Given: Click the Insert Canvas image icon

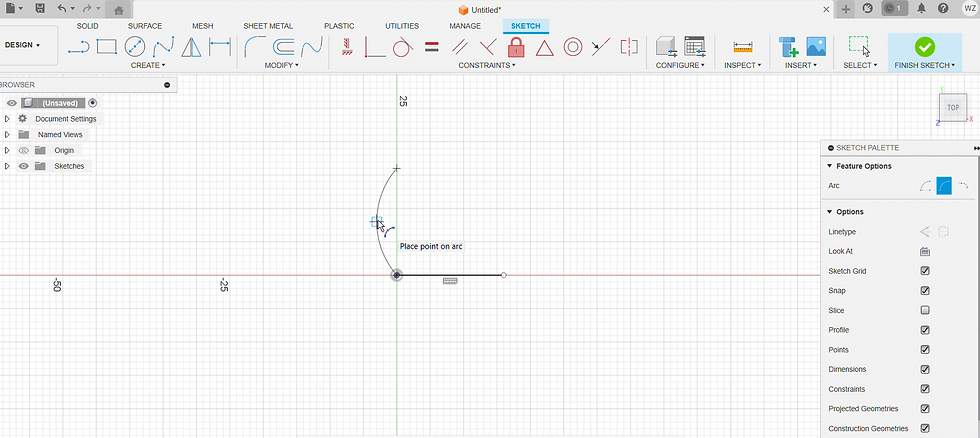Looking at the screenshot, I should 816,46.
